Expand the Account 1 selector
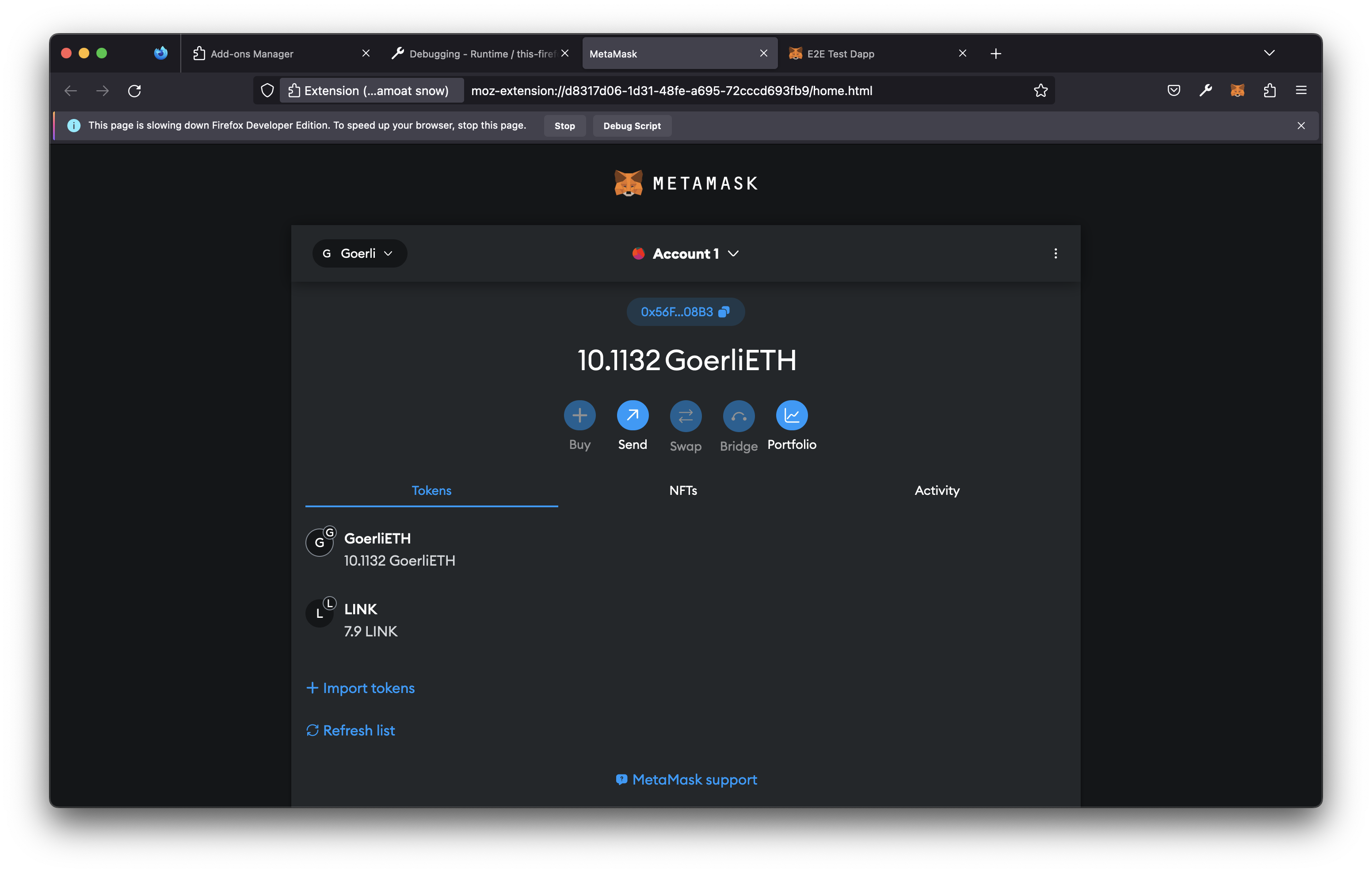This screenshot has height=873, width=1372. pyautogui.click(x=686, y=254)
